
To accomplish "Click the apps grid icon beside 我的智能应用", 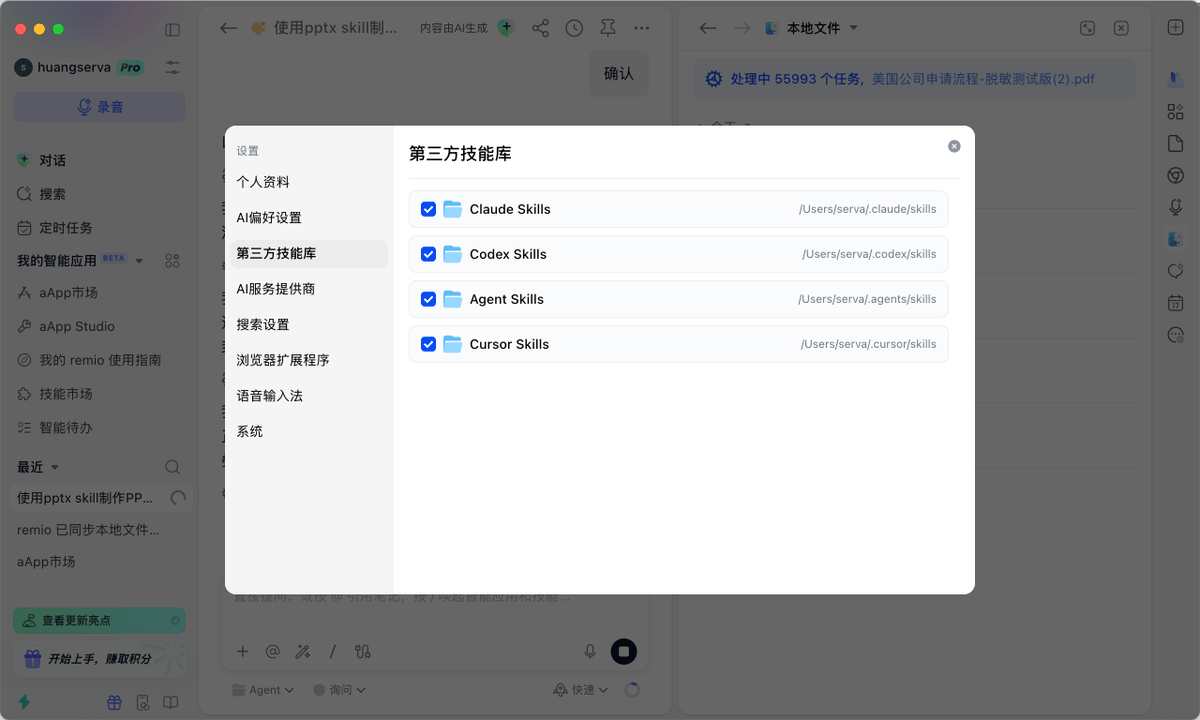I will pyautogui.click(x=172, y=261).
